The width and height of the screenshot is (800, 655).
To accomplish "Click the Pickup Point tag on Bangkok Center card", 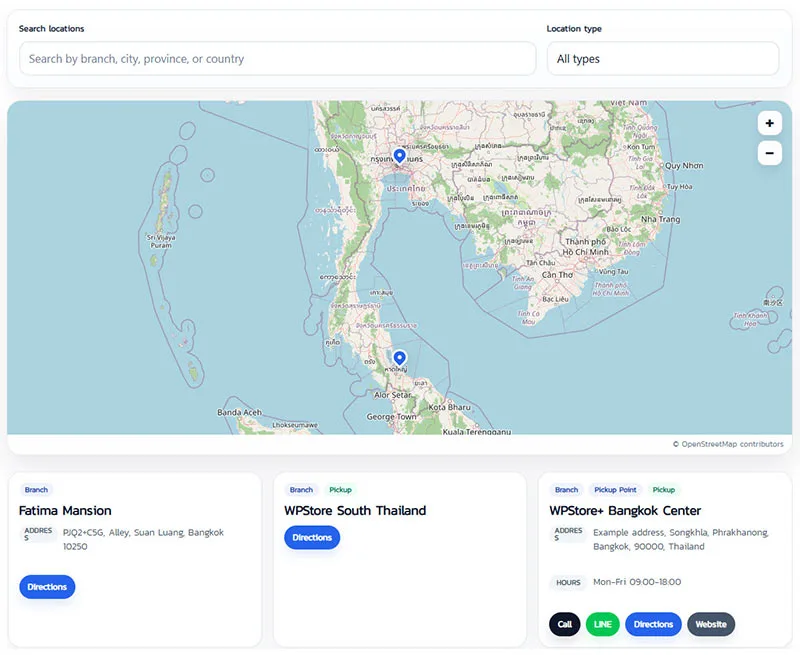I will [x=615, y=490].
